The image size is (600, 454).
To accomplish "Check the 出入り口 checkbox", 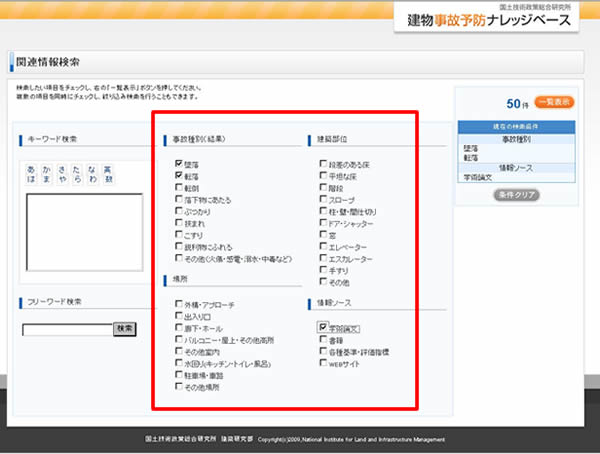I will (x=179, y=316).
